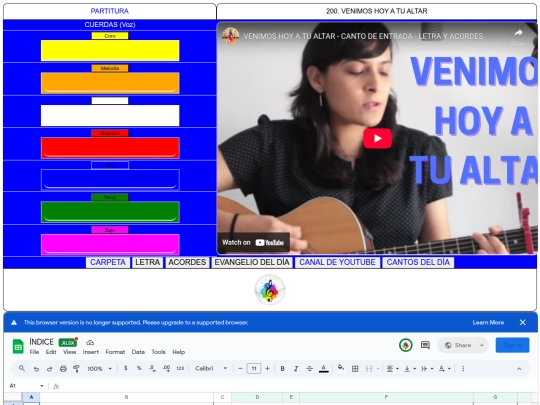Undo the last action in Sheets

pyautogui.click(x=36, y=368)
